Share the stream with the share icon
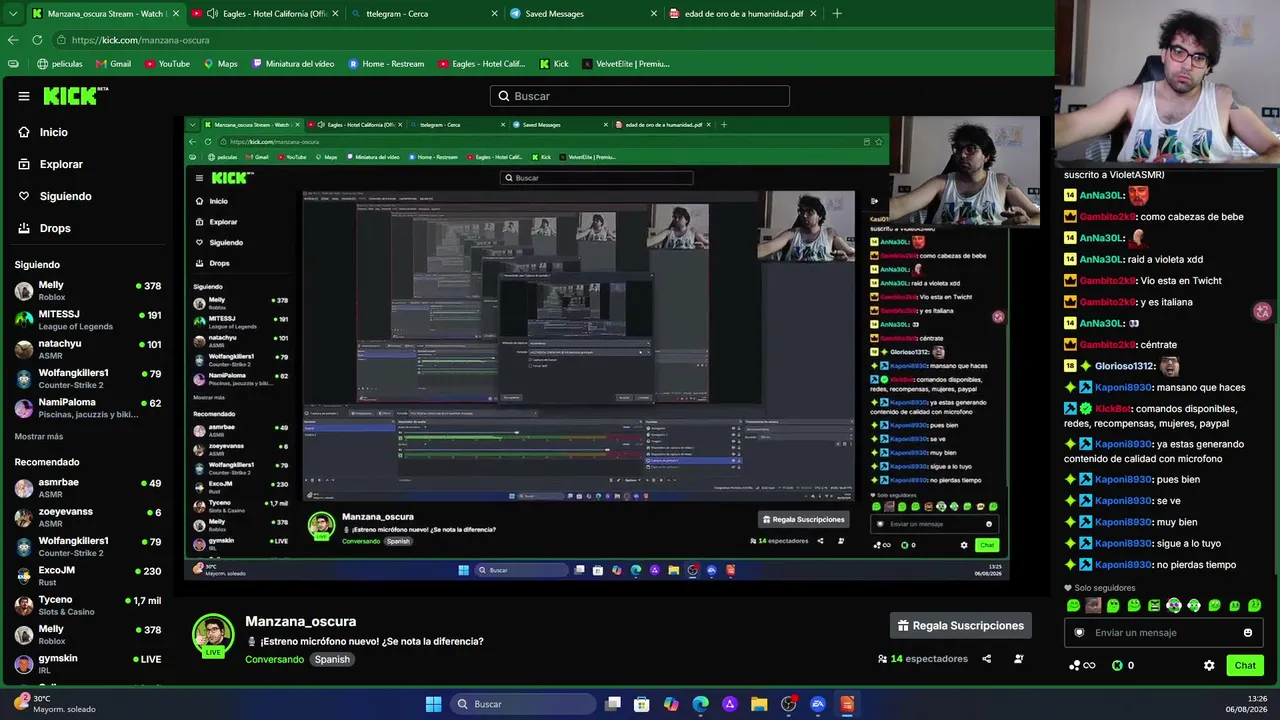Viewport: 1280px width, 720px height. (x=987, y=659)
